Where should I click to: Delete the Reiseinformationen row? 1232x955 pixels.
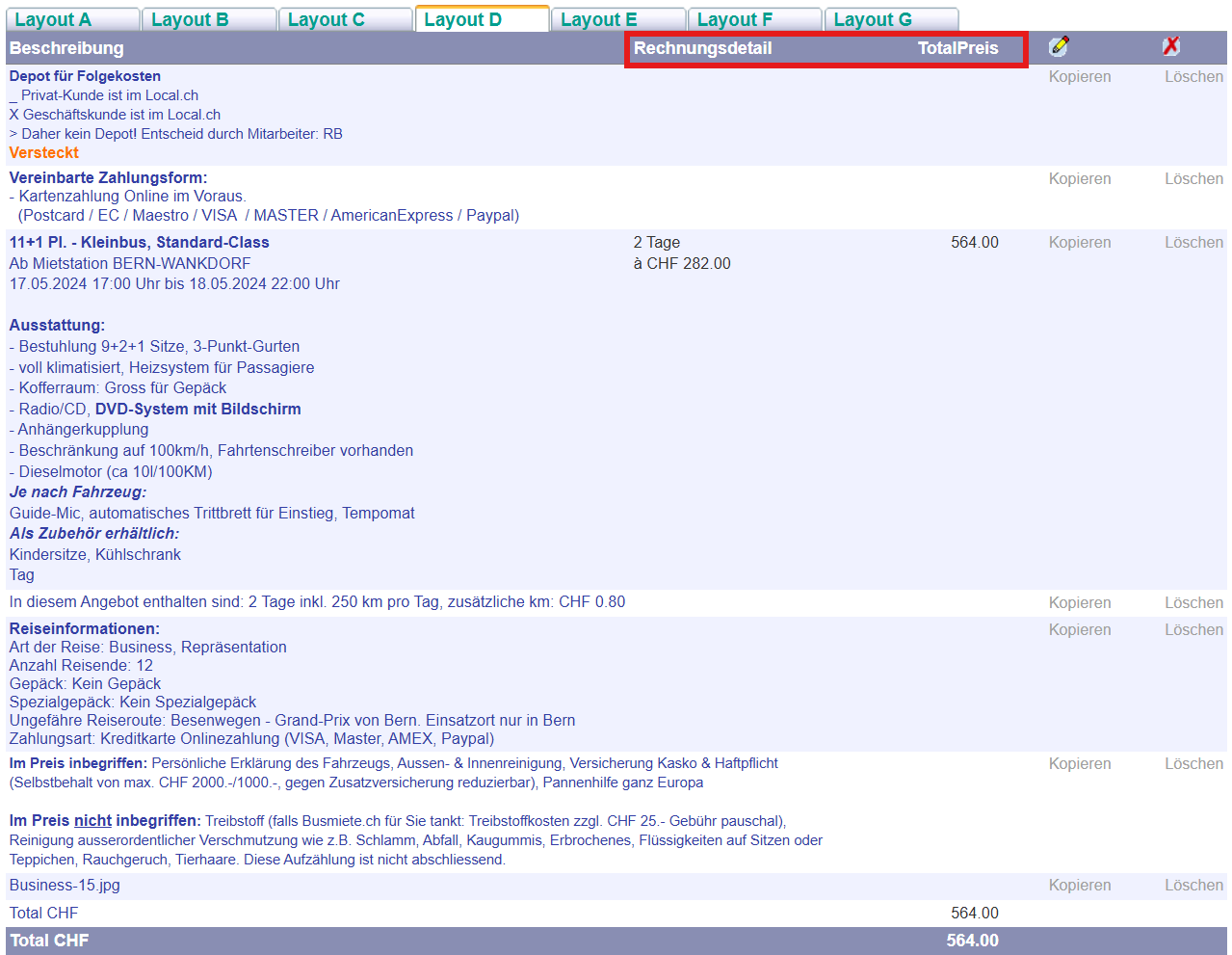[1193, 630]
